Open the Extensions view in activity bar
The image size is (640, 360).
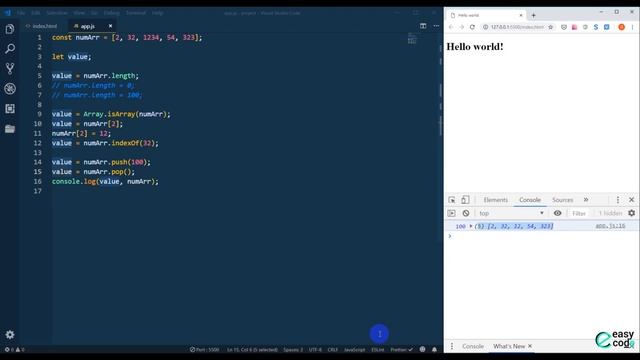[10, 108]
